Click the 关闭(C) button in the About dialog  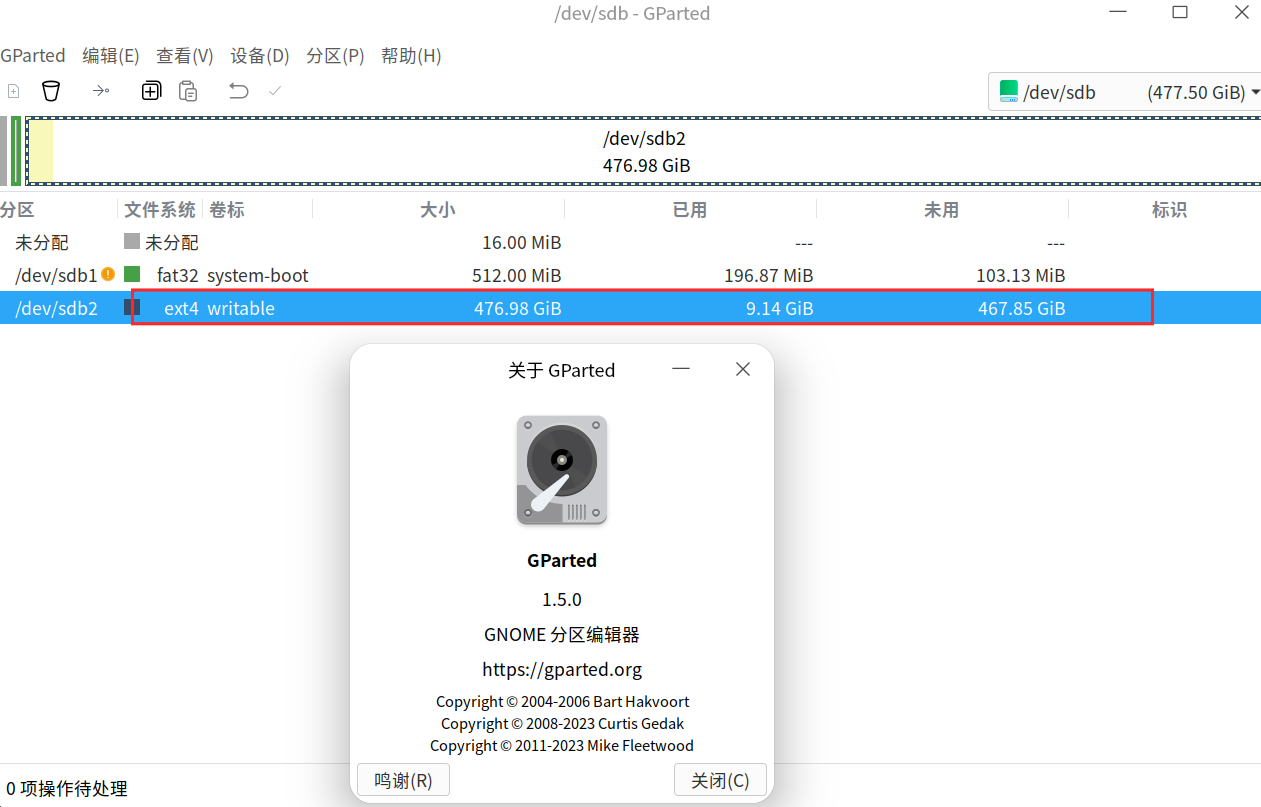coord(720,780)
